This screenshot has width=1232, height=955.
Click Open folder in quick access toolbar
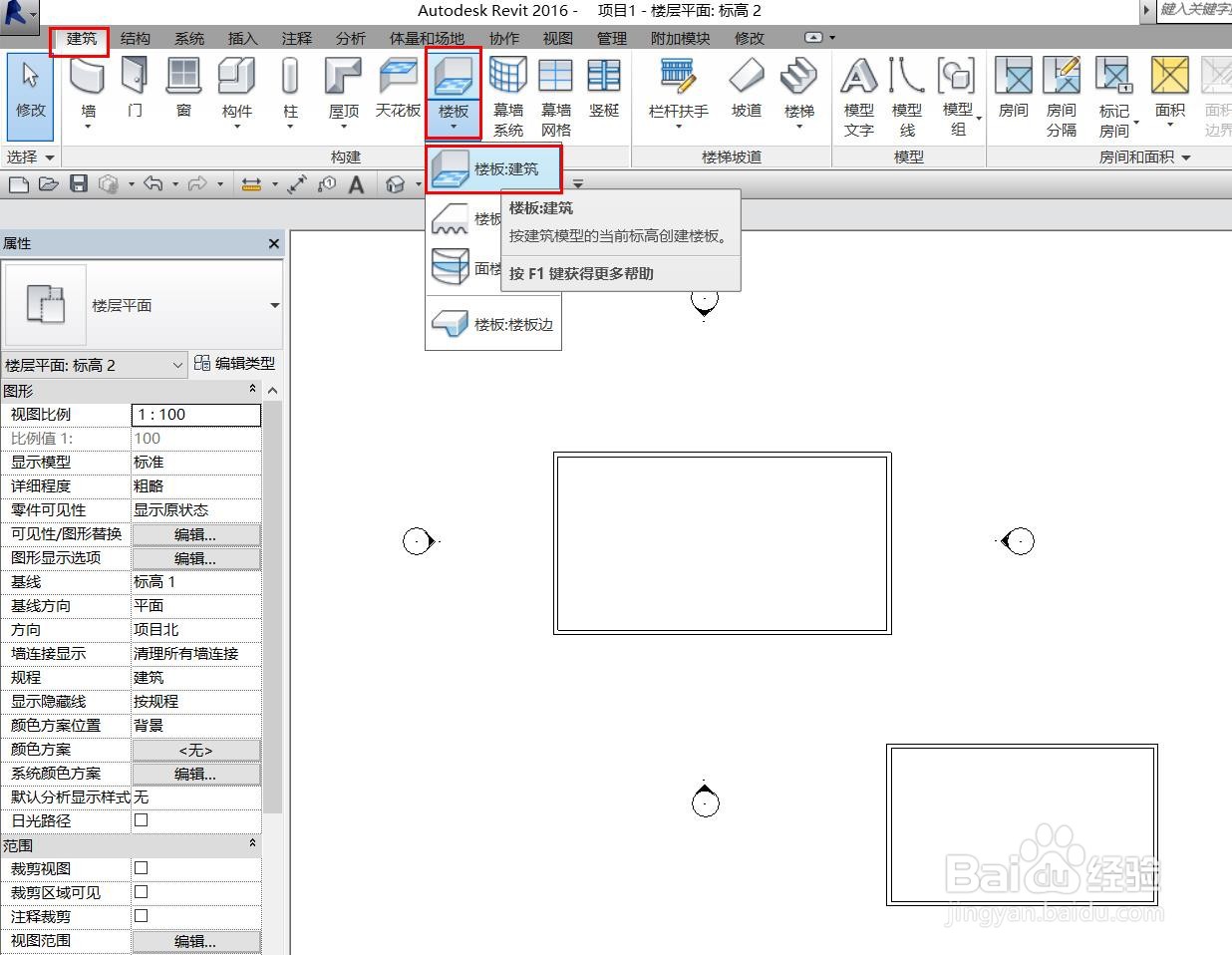(x=48, y=184)
